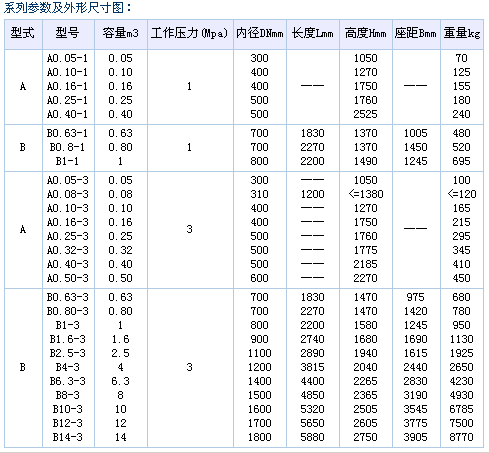489x453 pixels.
Task: Click the 内径DNmm column header
Action: pyautogui.click(x=260, y=34)
